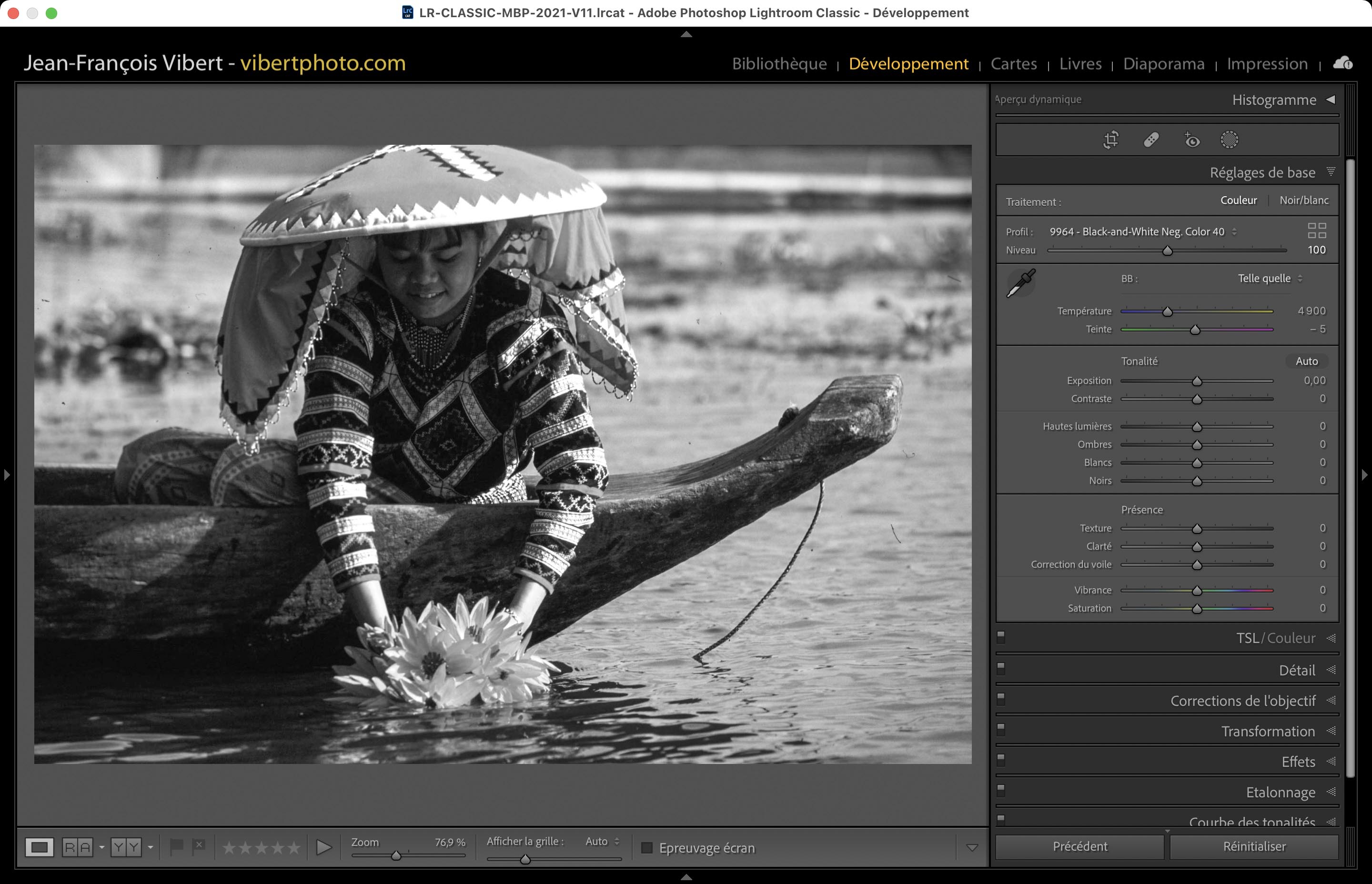Viewport: 1372px width, 884px height.
Task: Select the Red Eye correction tool
Action: (1192, 140)
